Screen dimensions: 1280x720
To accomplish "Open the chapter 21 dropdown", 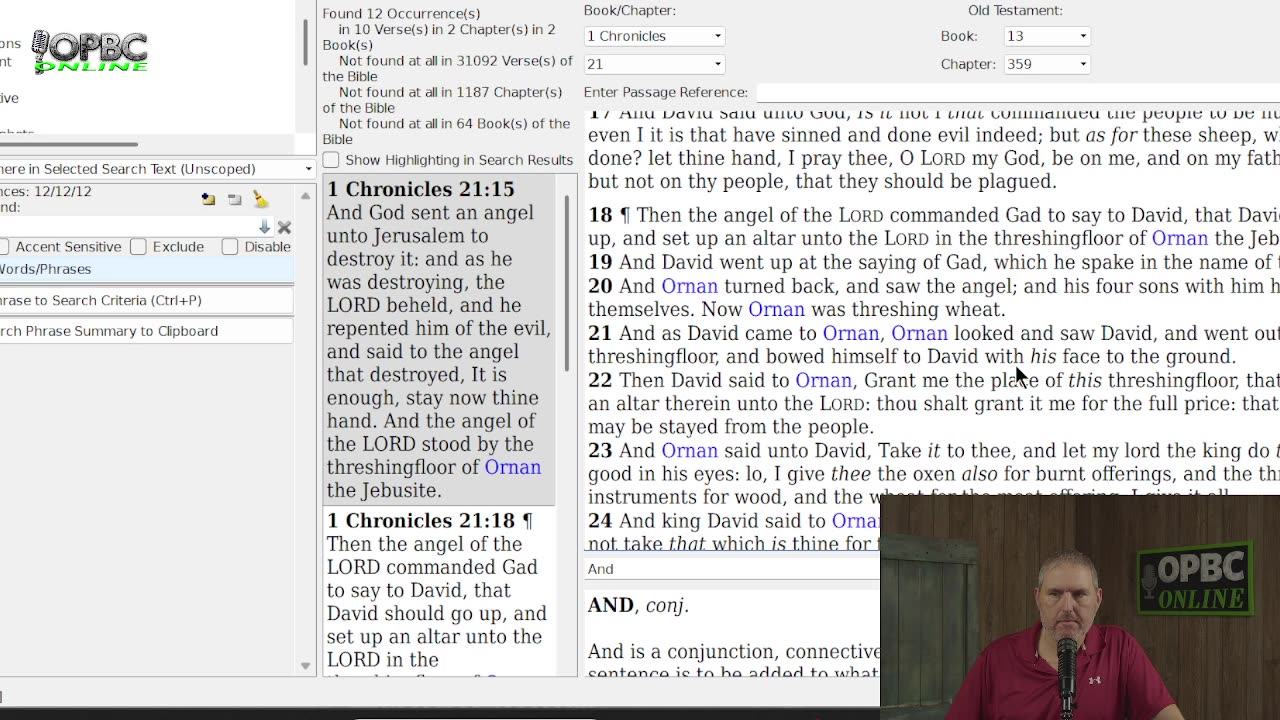I will tap(654, 64).
